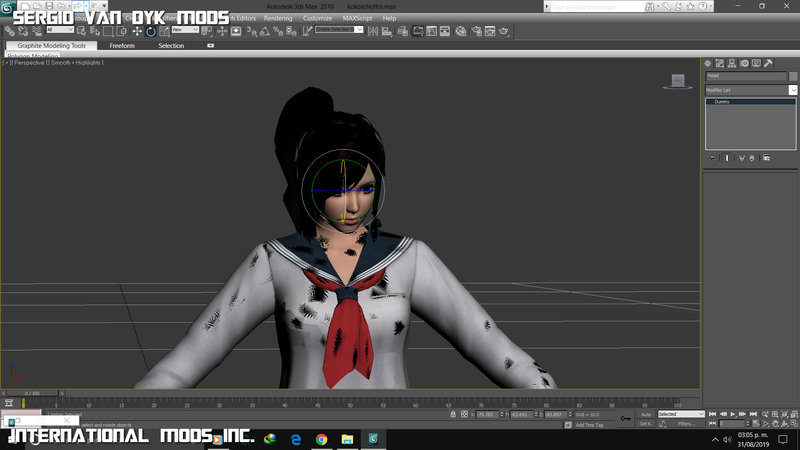
Task: Open the Utilities command panel
Action: coord(768,63)
